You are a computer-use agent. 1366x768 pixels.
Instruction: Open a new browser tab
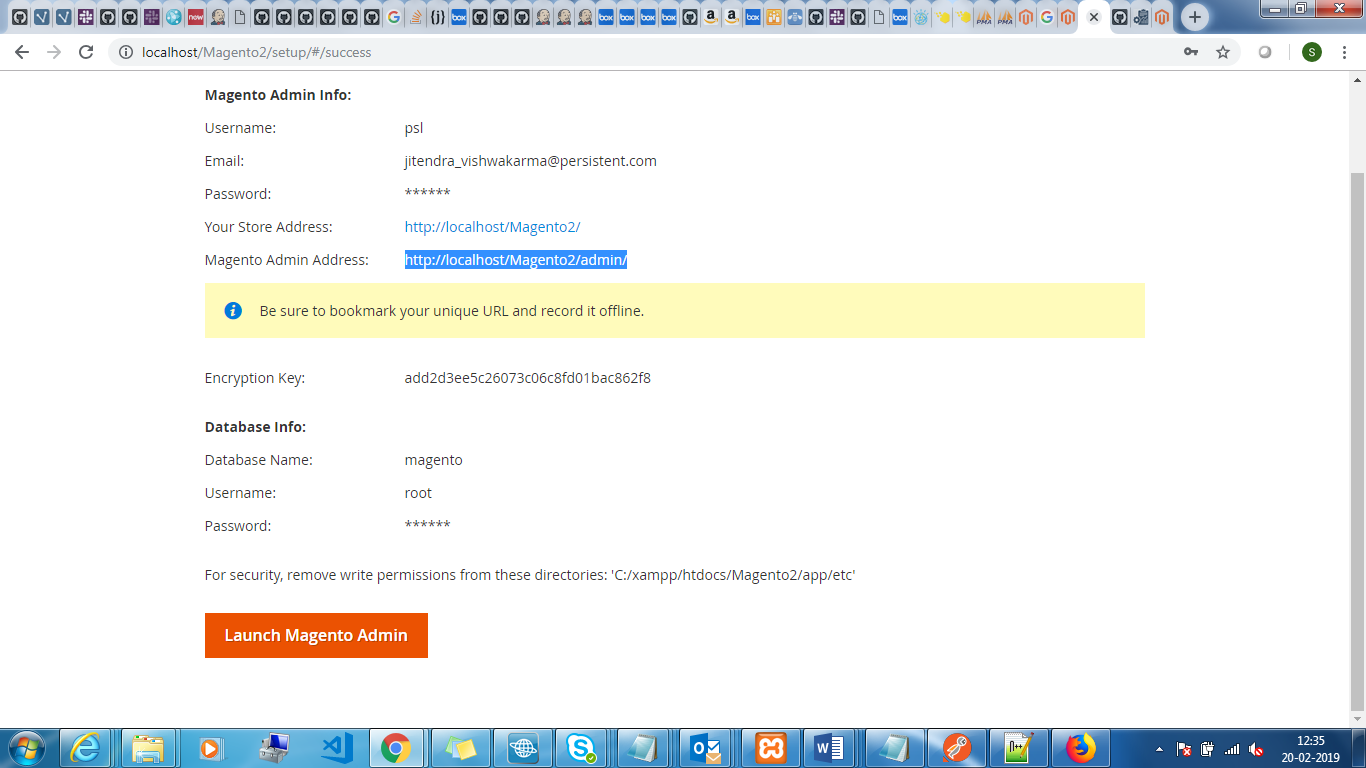1194,17
